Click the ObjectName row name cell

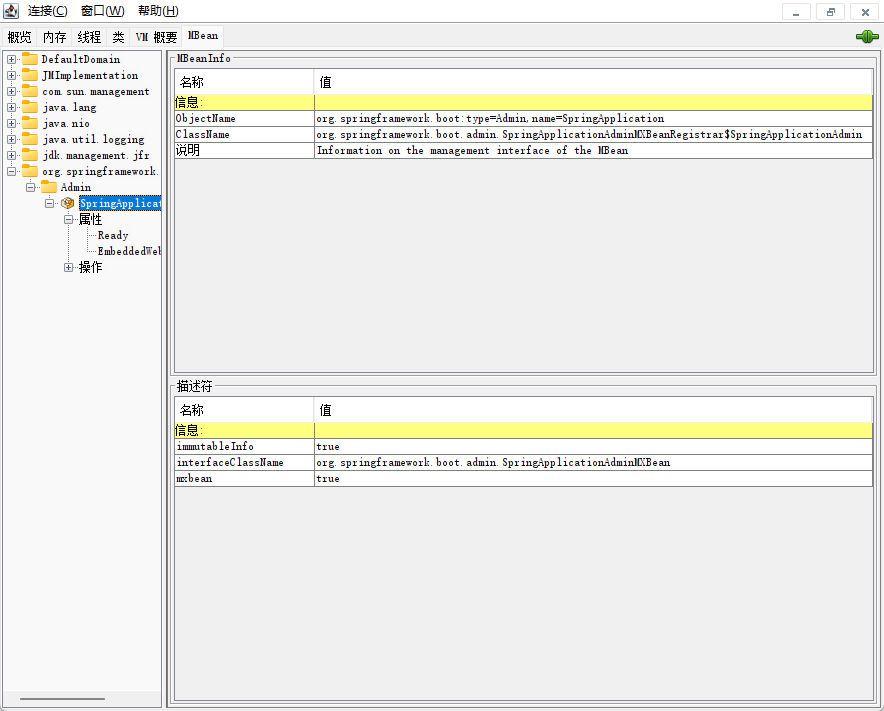tap(244, 118)
